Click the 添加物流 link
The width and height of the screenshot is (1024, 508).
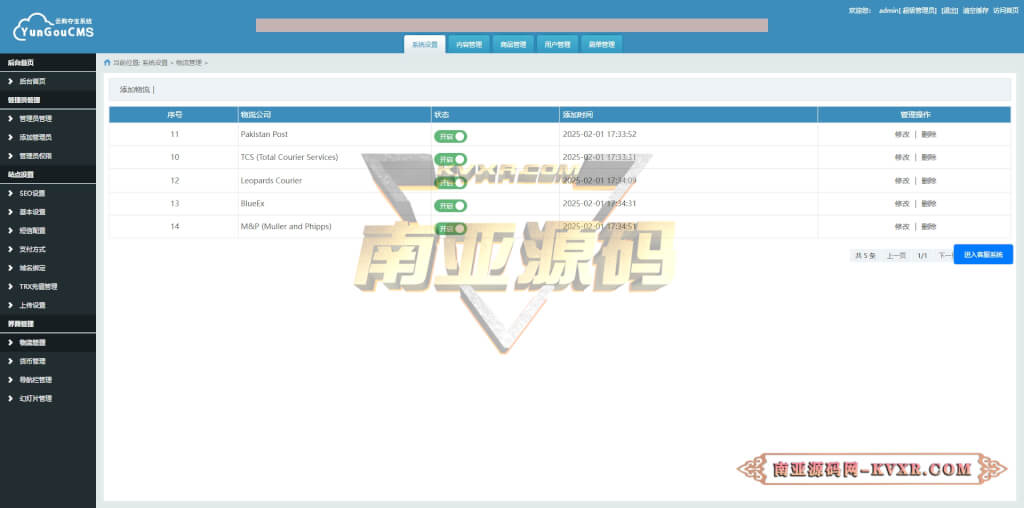[135, 89]
